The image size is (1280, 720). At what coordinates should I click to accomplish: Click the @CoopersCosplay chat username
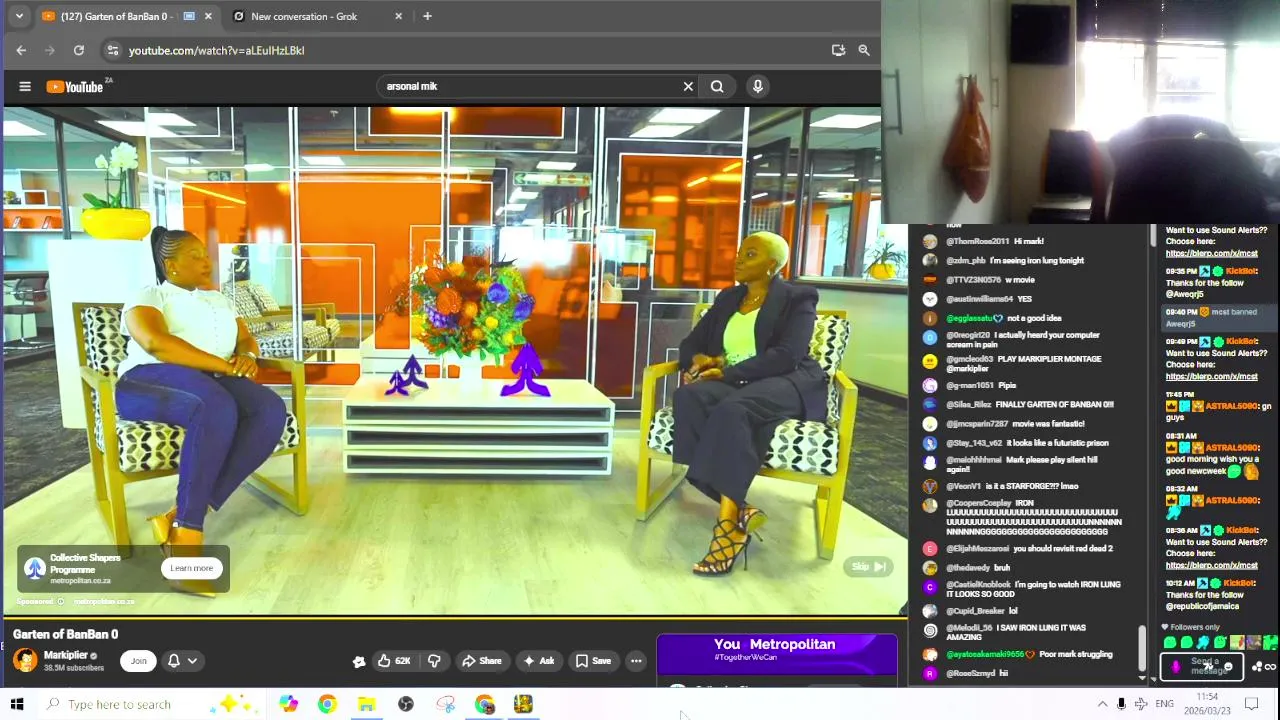(979, 503)
